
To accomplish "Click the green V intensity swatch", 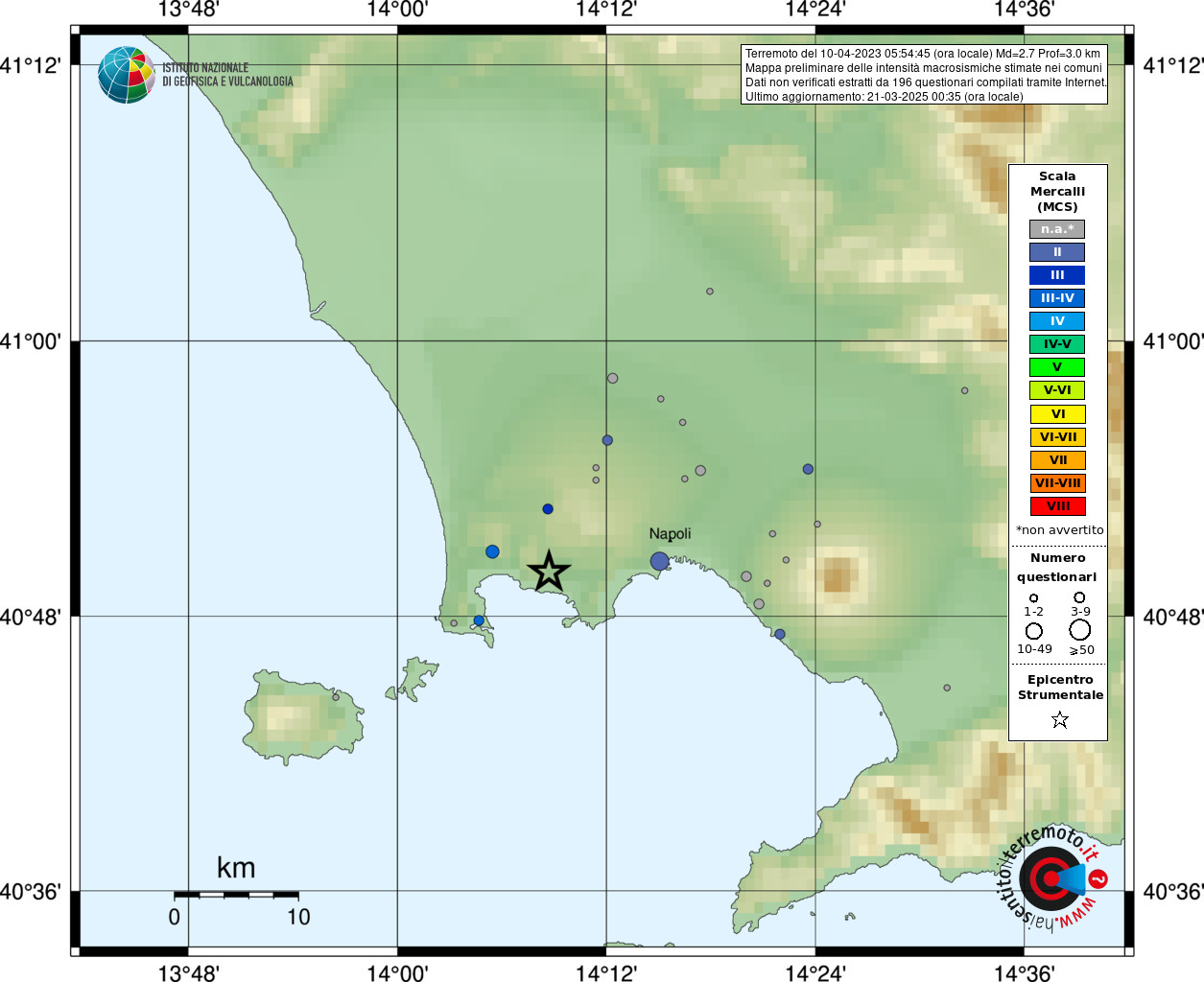I will [x=1057, y=367].
